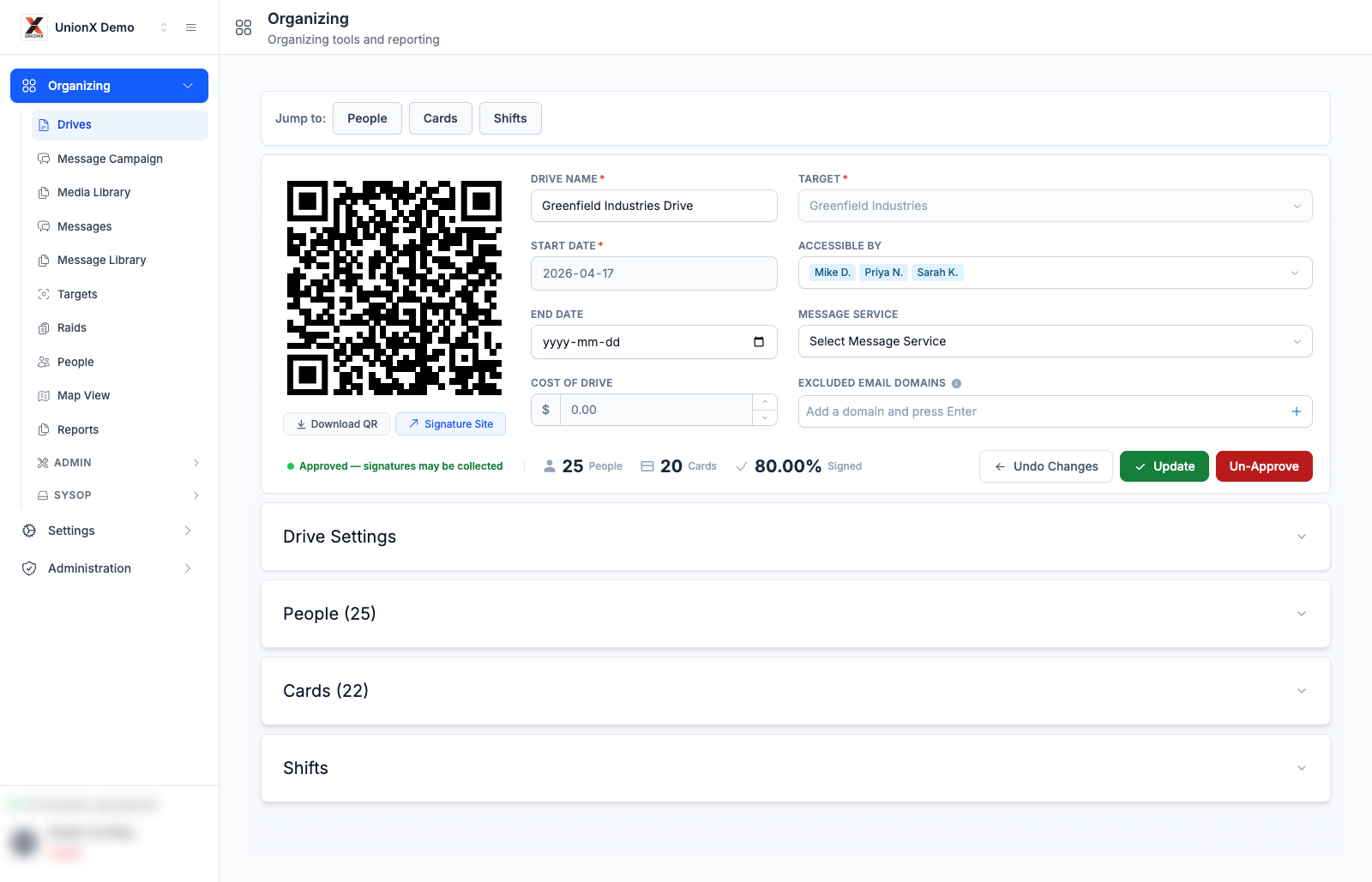
Task: Click the People icon in the sidebar
Action: 44,362
